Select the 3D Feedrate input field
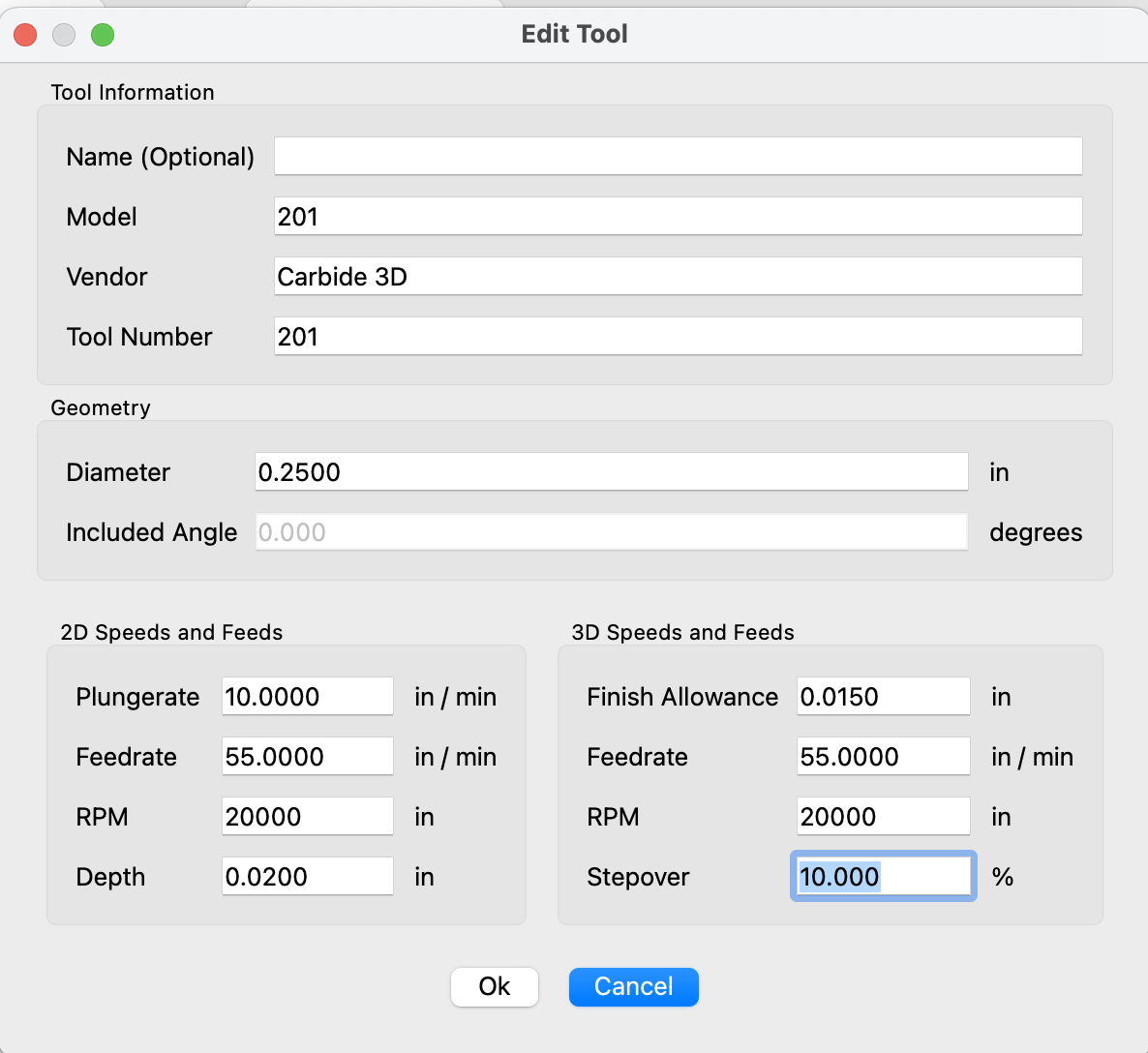Image resolution: width=1148 pixels, height=1053 pixels. (x=883, y=757)
